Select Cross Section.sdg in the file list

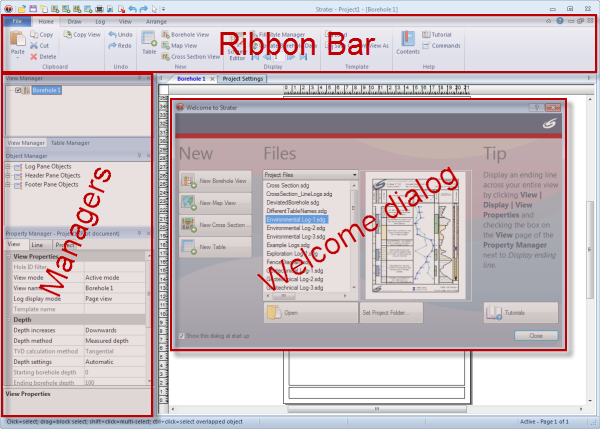coord(288,185)
